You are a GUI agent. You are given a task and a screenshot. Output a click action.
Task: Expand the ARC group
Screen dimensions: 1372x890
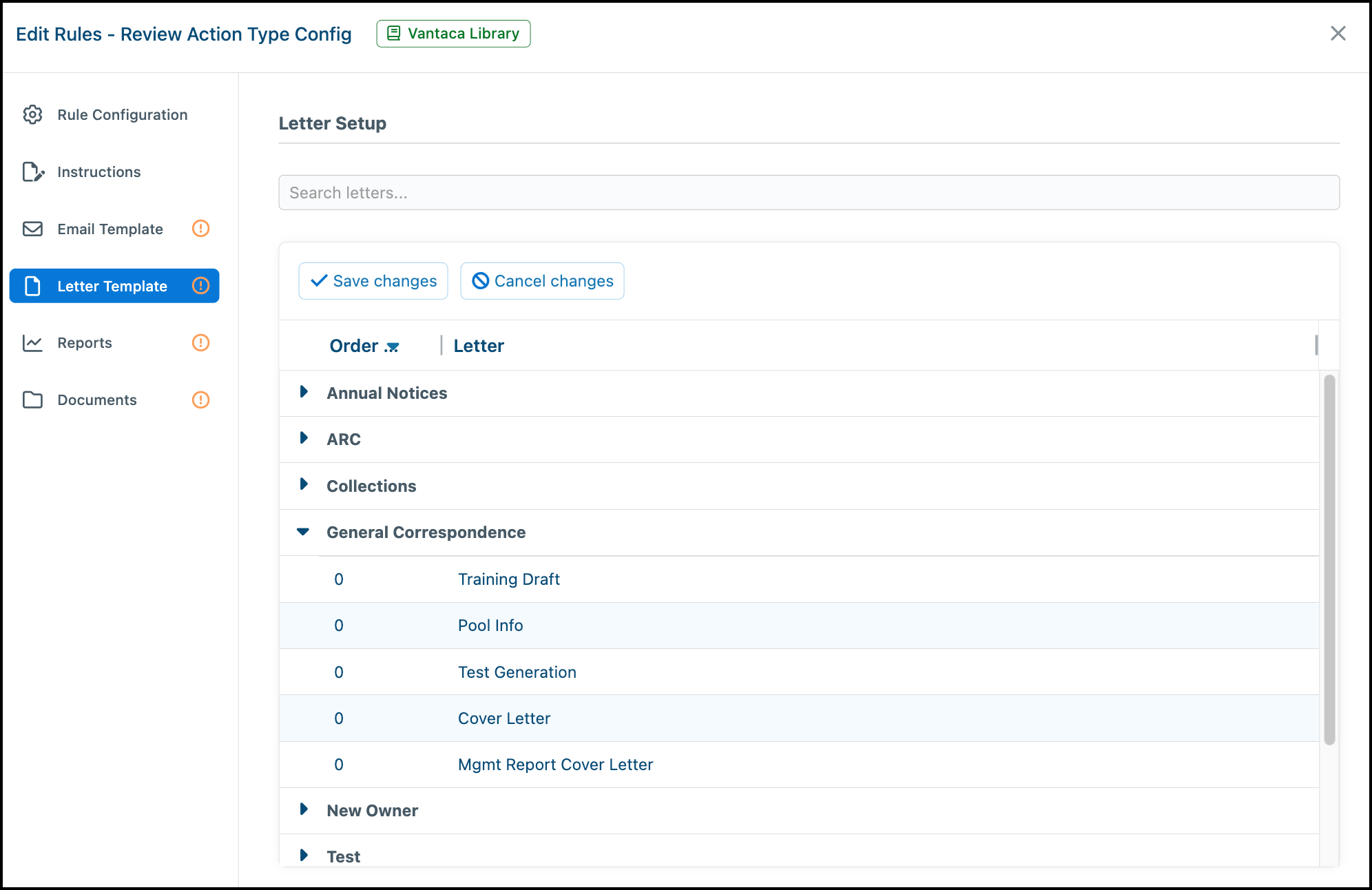click(x=304, y=438)
